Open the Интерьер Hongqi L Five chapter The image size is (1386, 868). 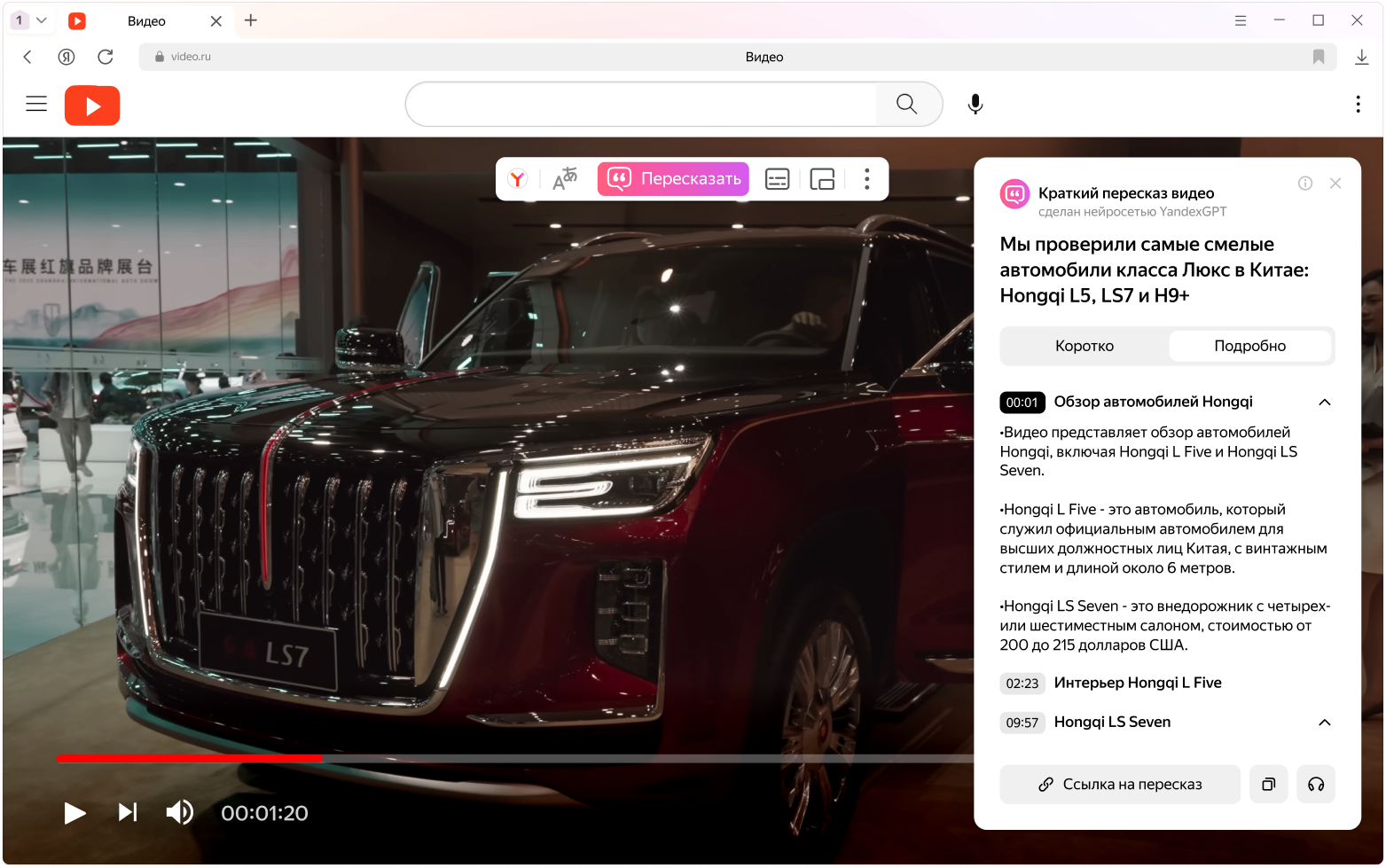point(1138,683)
